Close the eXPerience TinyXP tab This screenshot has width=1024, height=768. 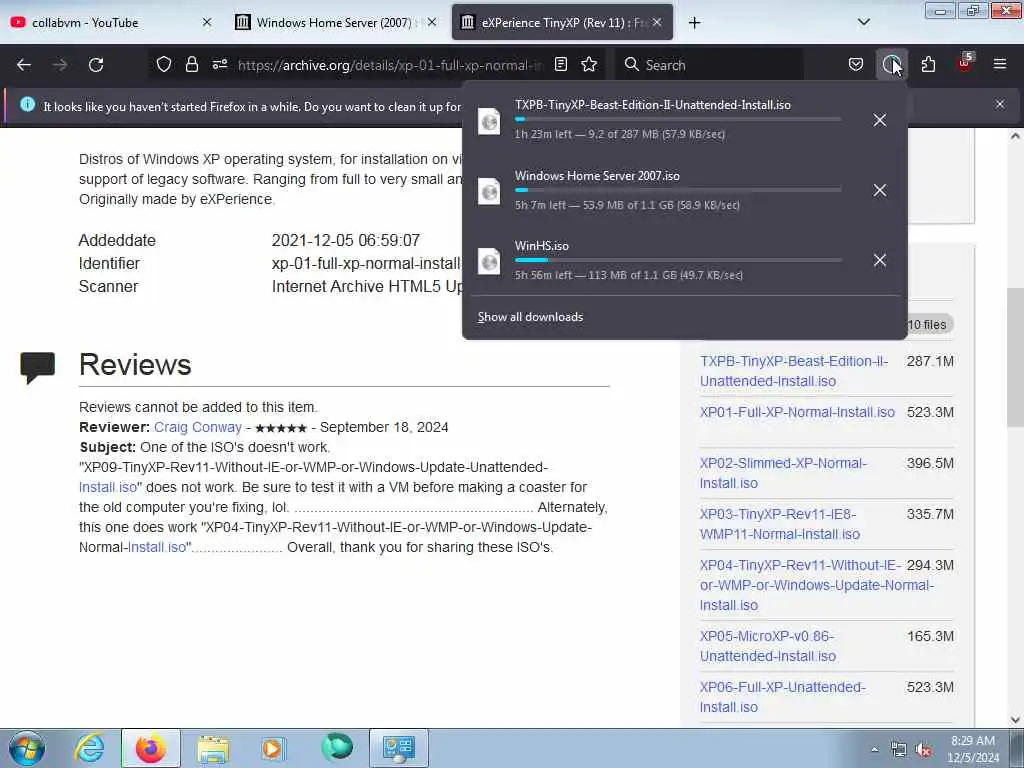tap(657, 22)
